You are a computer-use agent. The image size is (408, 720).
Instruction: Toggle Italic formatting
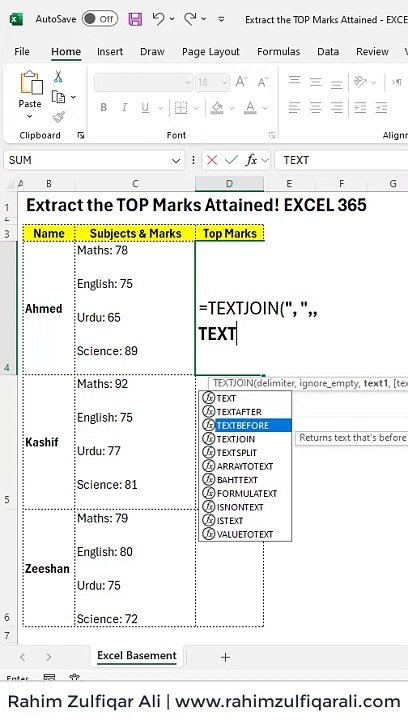pos(124,107)
